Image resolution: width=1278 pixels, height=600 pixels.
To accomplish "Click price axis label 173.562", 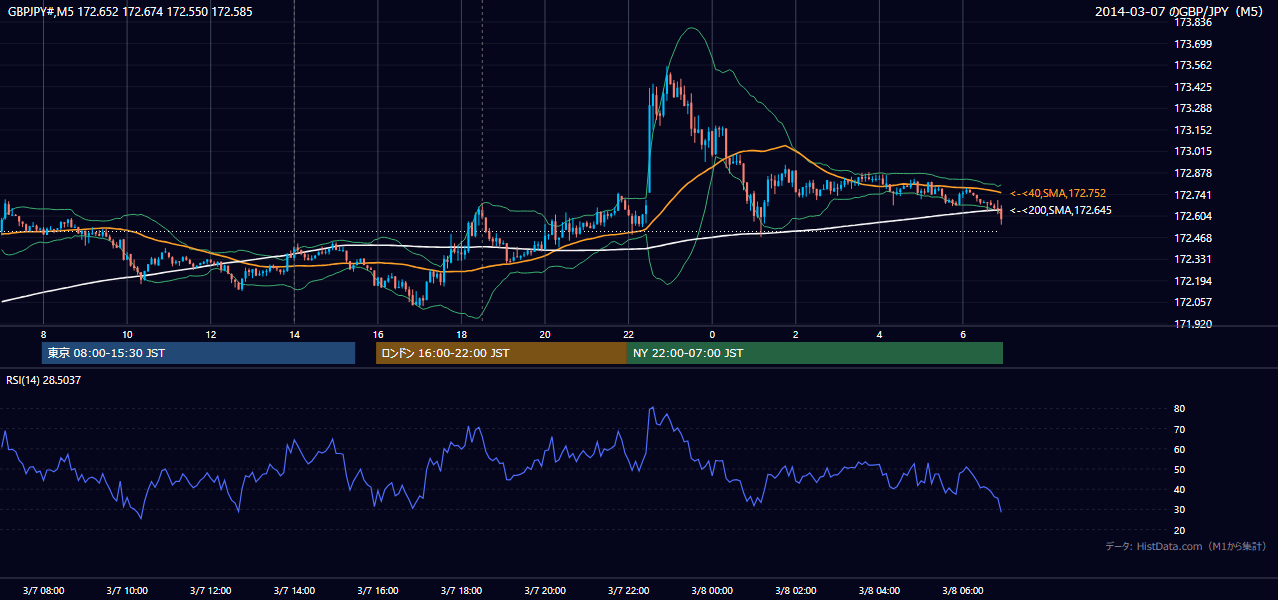I will (x=1193, y=65).
